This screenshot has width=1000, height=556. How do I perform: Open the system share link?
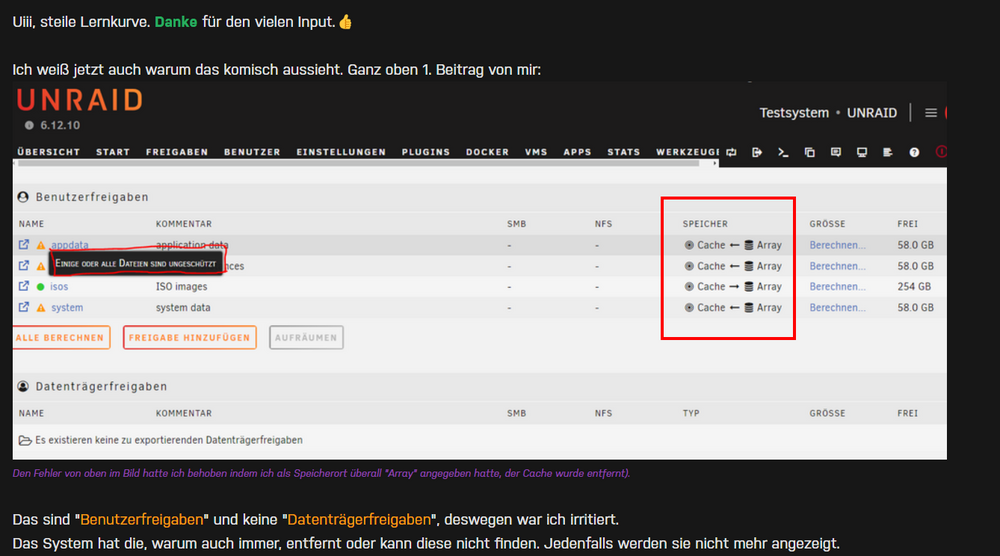(67, 307)
